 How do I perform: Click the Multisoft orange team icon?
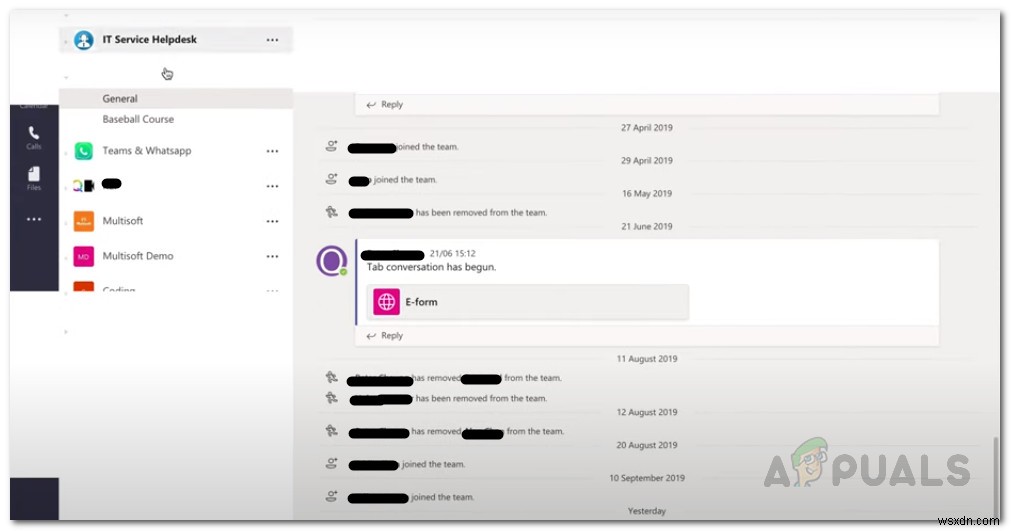click(x=84, y=221)
